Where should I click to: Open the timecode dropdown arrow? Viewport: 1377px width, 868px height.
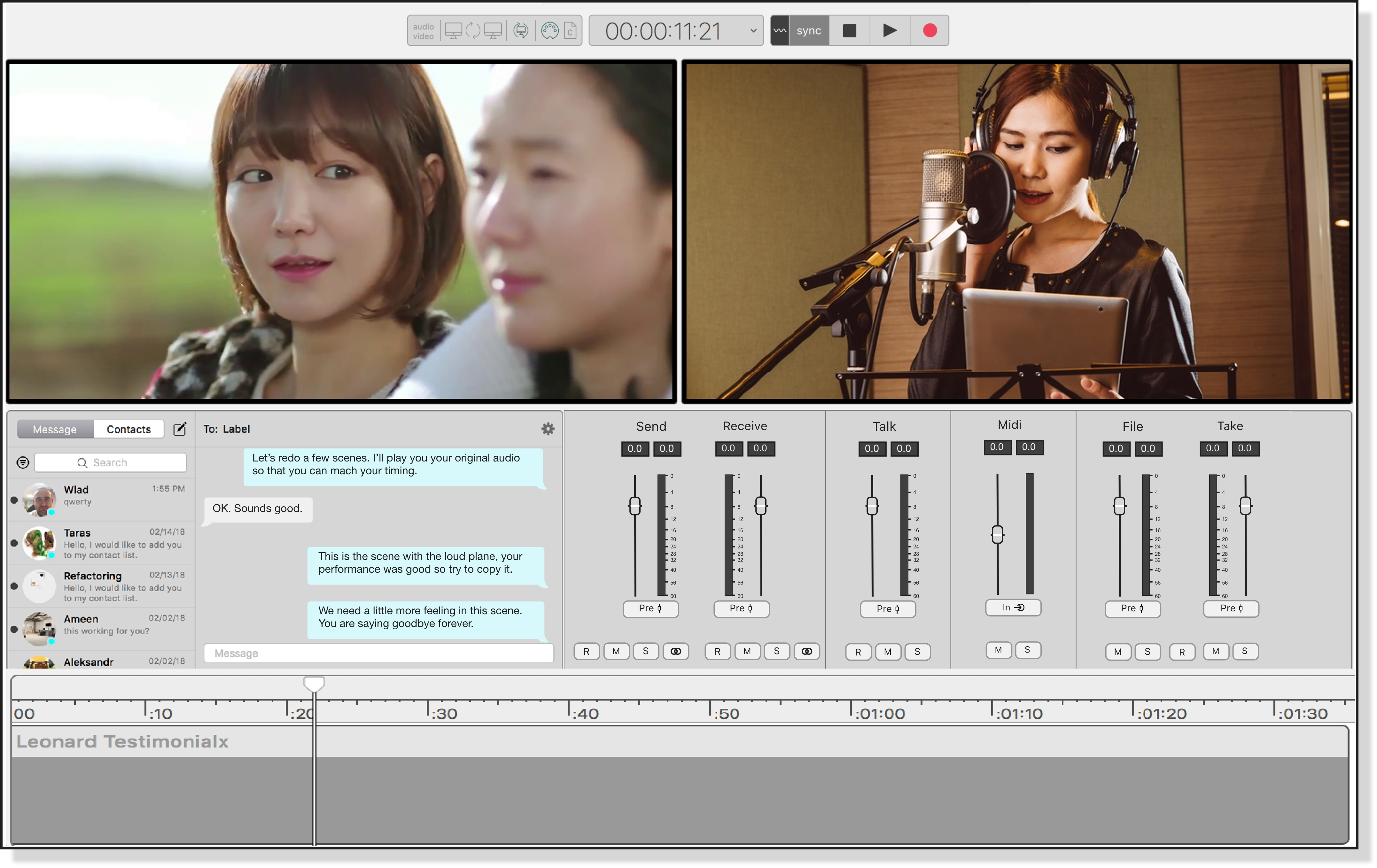753,31
